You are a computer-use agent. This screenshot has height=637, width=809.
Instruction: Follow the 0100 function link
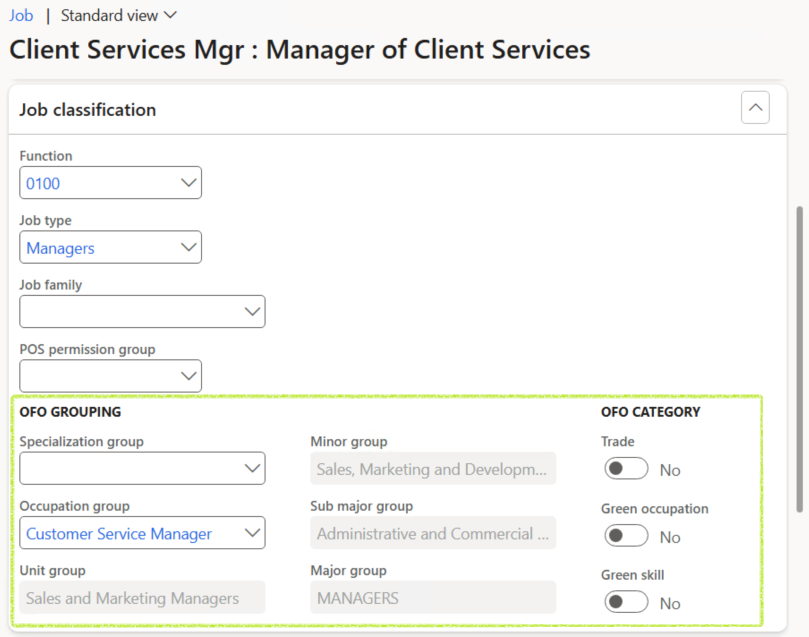point(43,184)
